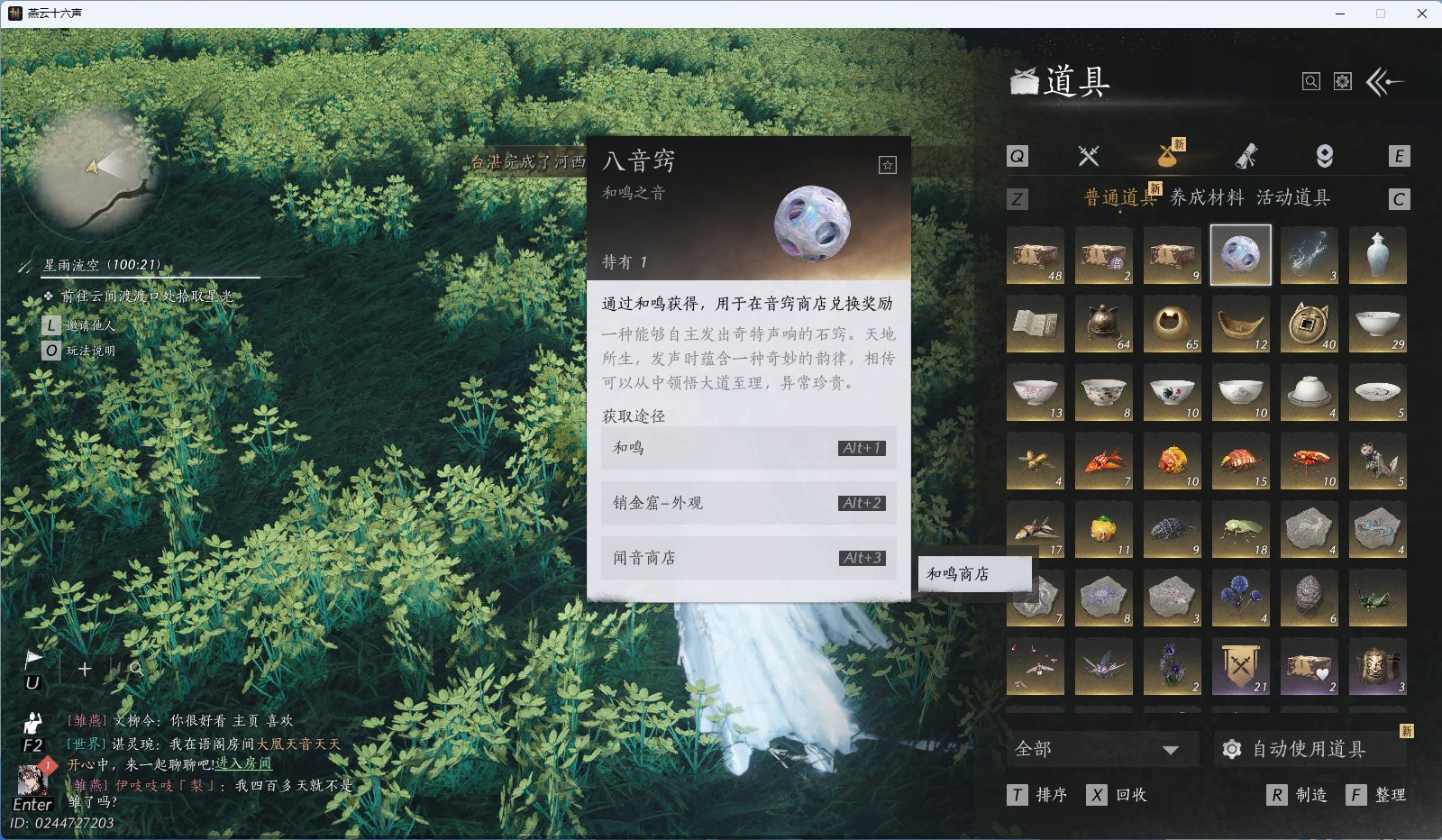Collapse the panel via the double-chevron icon

(x=1379, y=81)
